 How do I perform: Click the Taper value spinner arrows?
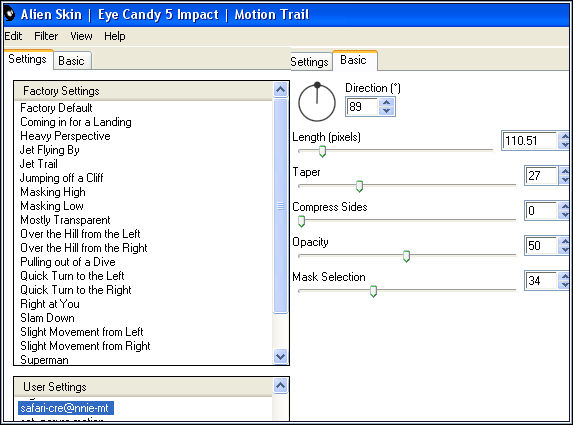pos(565,176)
